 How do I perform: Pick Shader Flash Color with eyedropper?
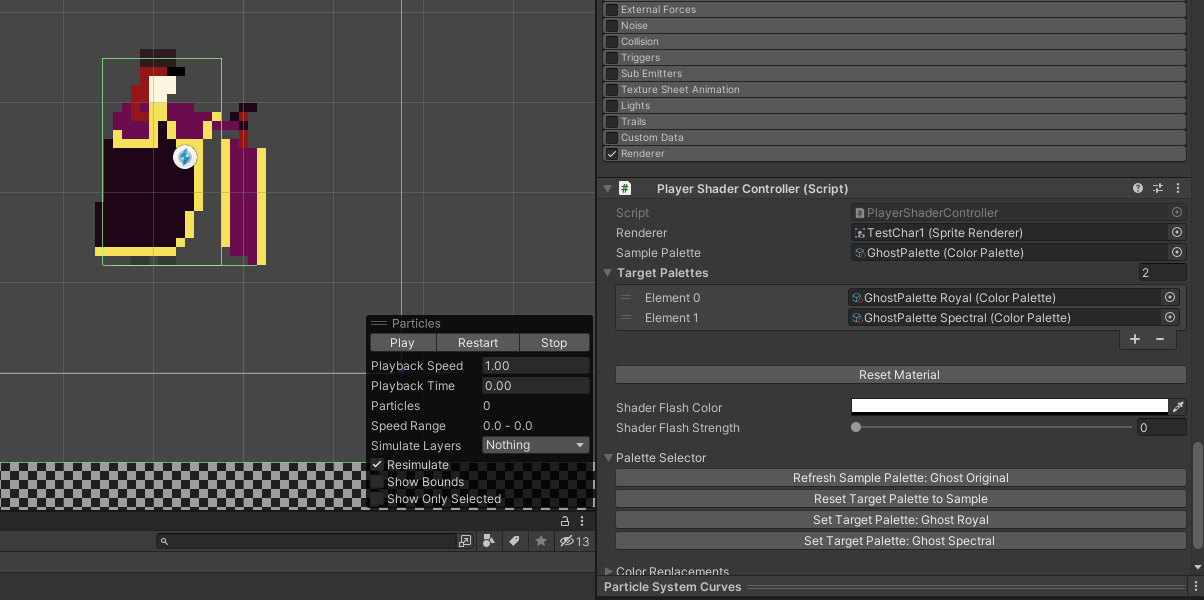pos(1178,407)
